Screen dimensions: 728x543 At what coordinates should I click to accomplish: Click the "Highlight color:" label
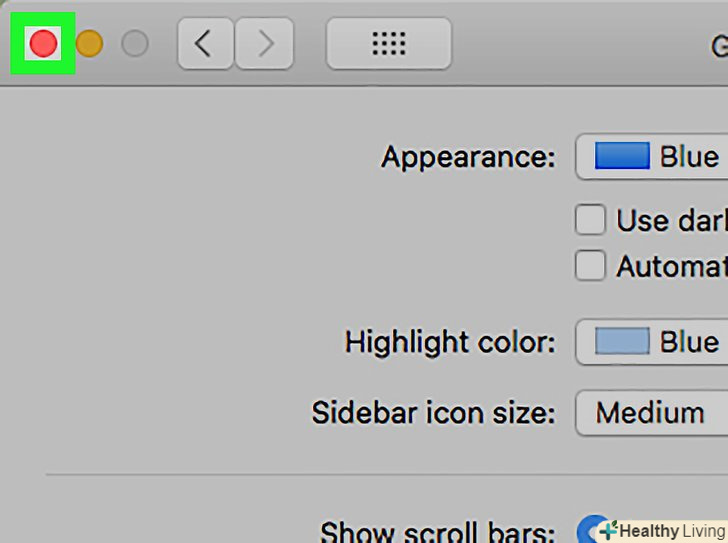[450, 343]
